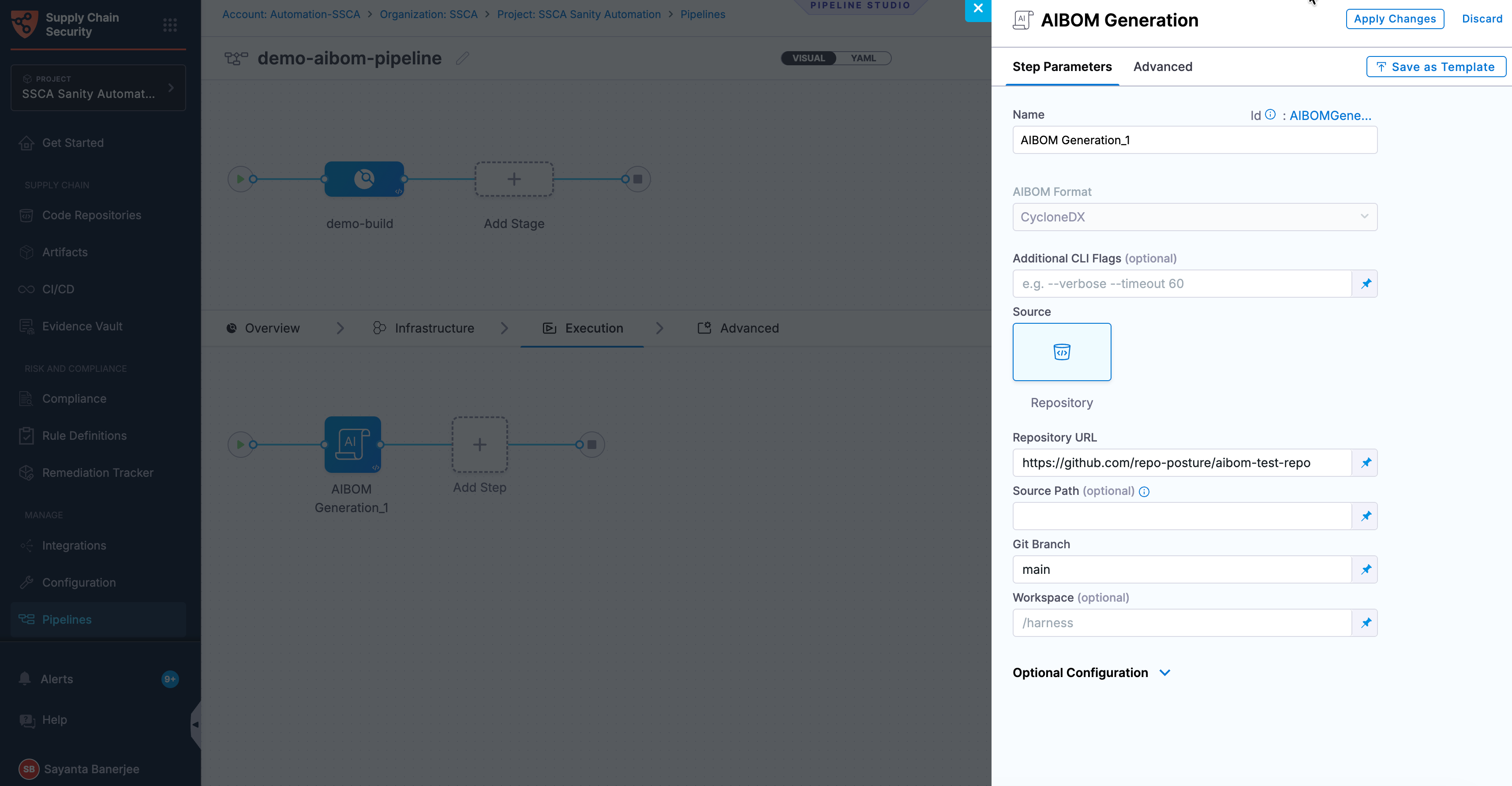Open the Advanced tab in step panel
Viewport: 1512px width, 786px height.
(1163, 67)
